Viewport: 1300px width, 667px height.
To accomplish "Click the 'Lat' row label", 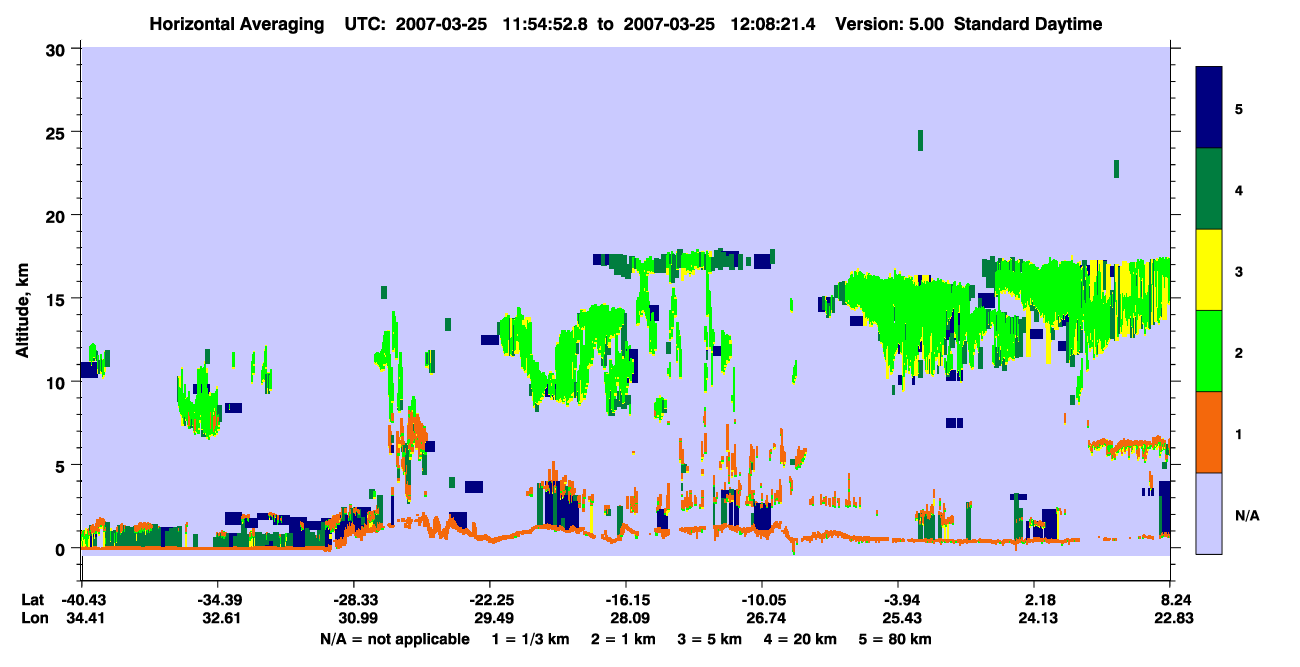I will click(x=32, y=600).
